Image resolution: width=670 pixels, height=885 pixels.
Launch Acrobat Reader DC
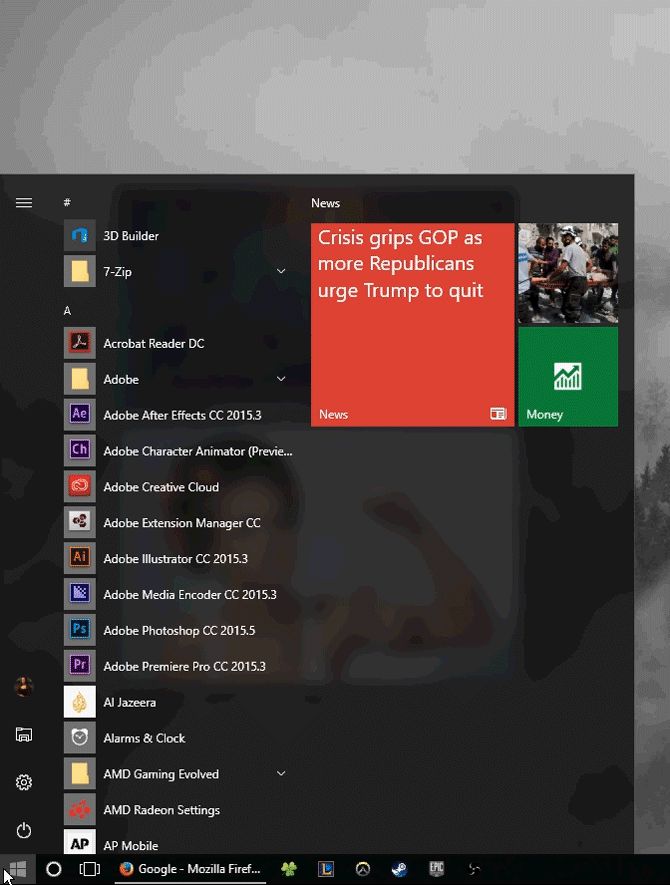pos(153,343)
